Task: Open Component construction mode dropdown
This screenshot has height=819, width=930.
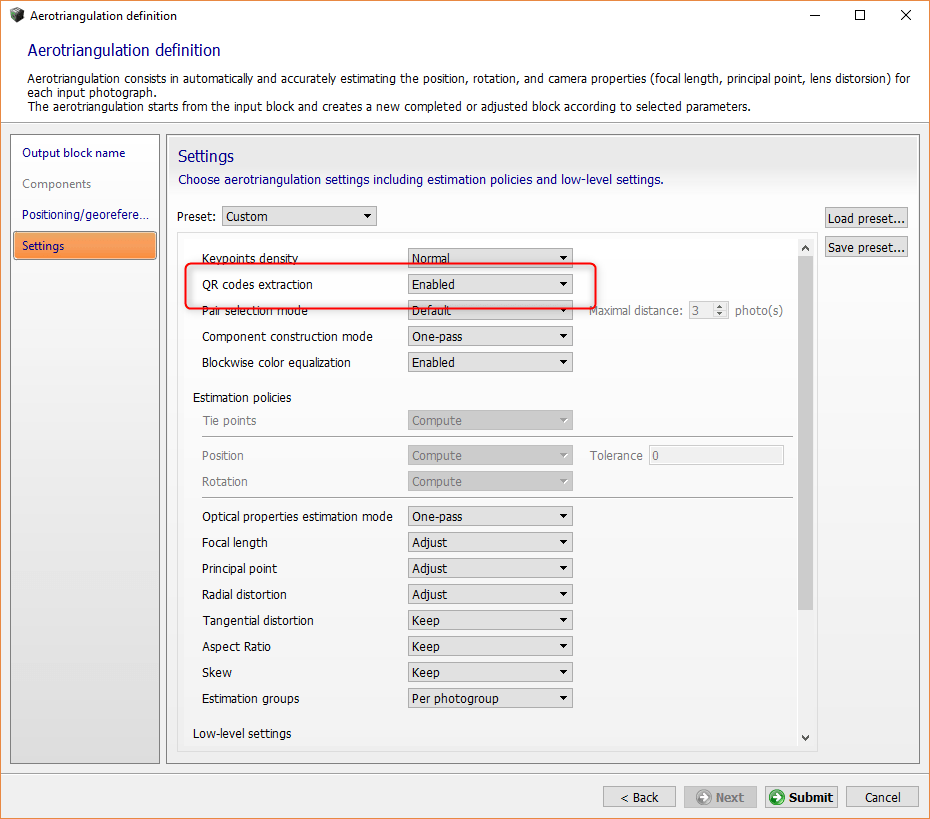Action: pyautogui.click(x=490, y=337)
